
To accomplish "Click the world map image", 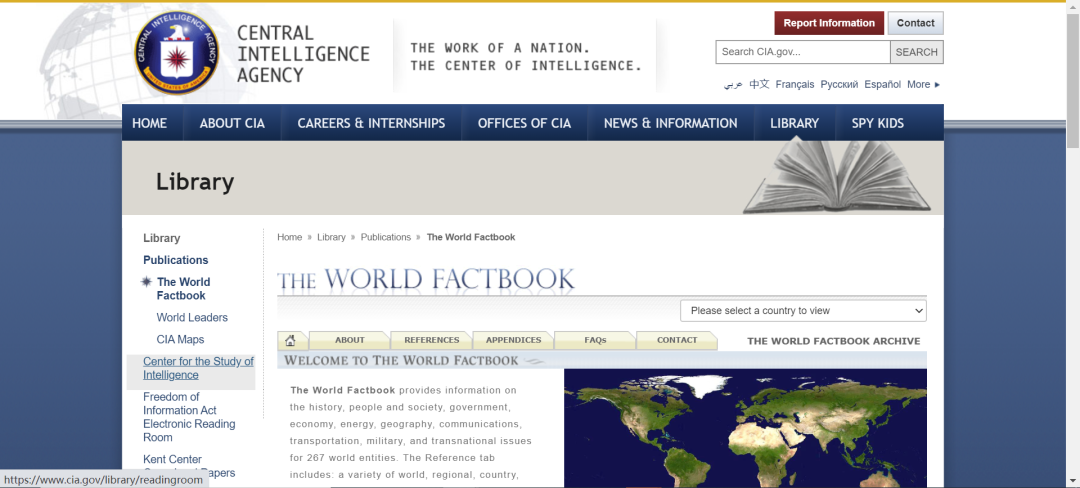I will 745,428.
